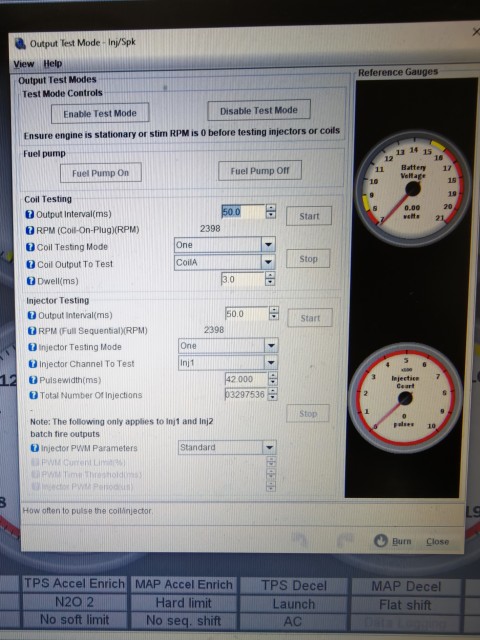Click Disable Test Mode button
The height and width of the screenshot is (640, 480).
(x=259, y=110)
